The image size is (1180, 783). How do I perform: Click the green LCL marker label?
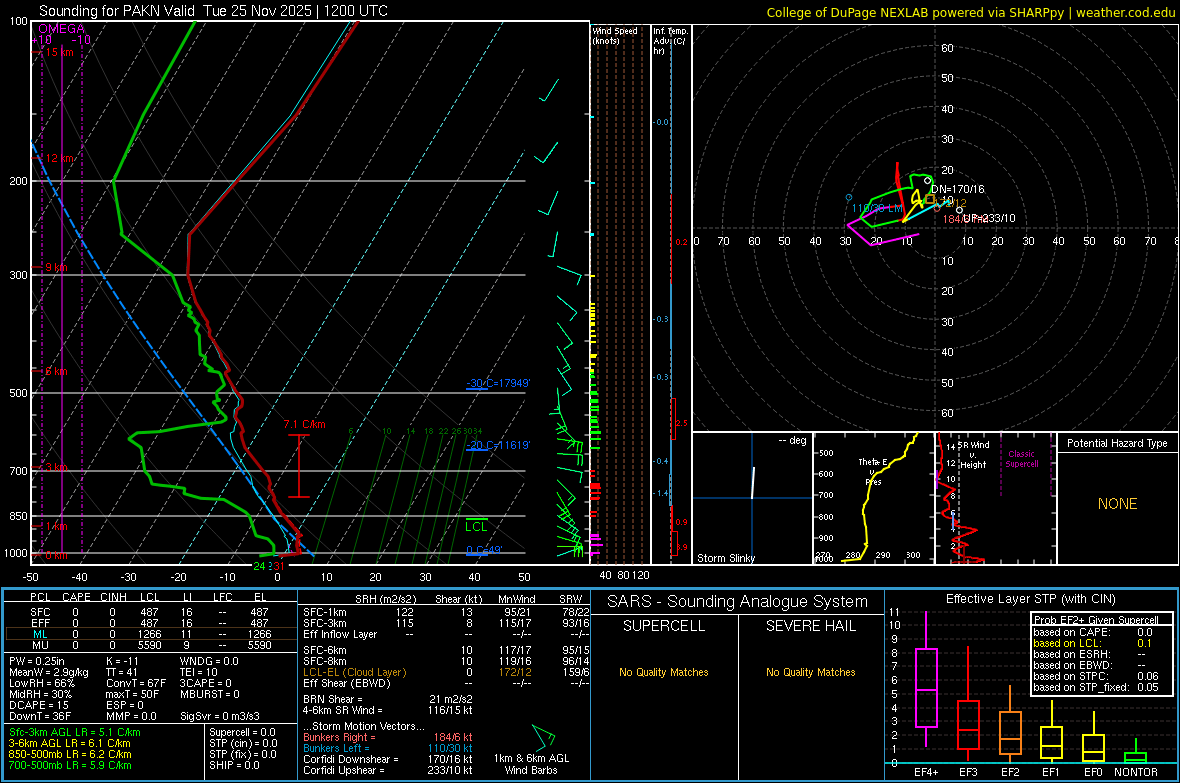[476, 526]
